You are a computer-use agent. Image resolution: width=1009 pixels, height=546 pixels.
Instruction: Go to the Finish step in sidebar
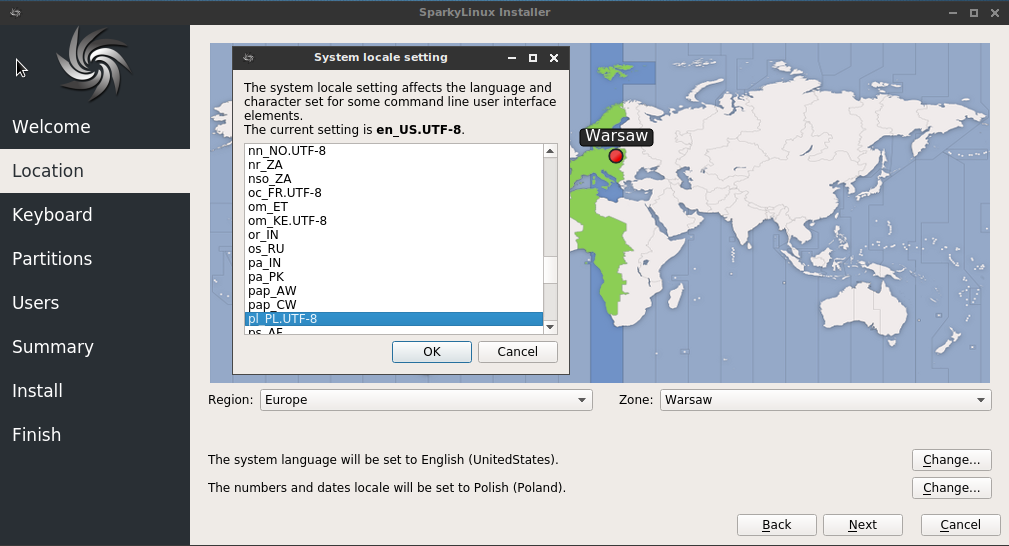click(x=95, y=435)
